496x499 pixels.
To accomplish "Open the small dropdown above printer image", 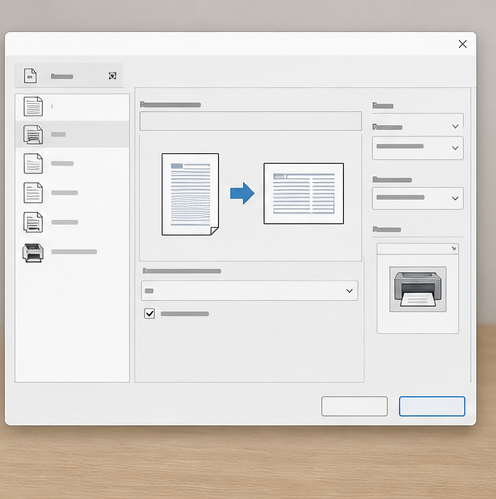I will click(418, 249).
